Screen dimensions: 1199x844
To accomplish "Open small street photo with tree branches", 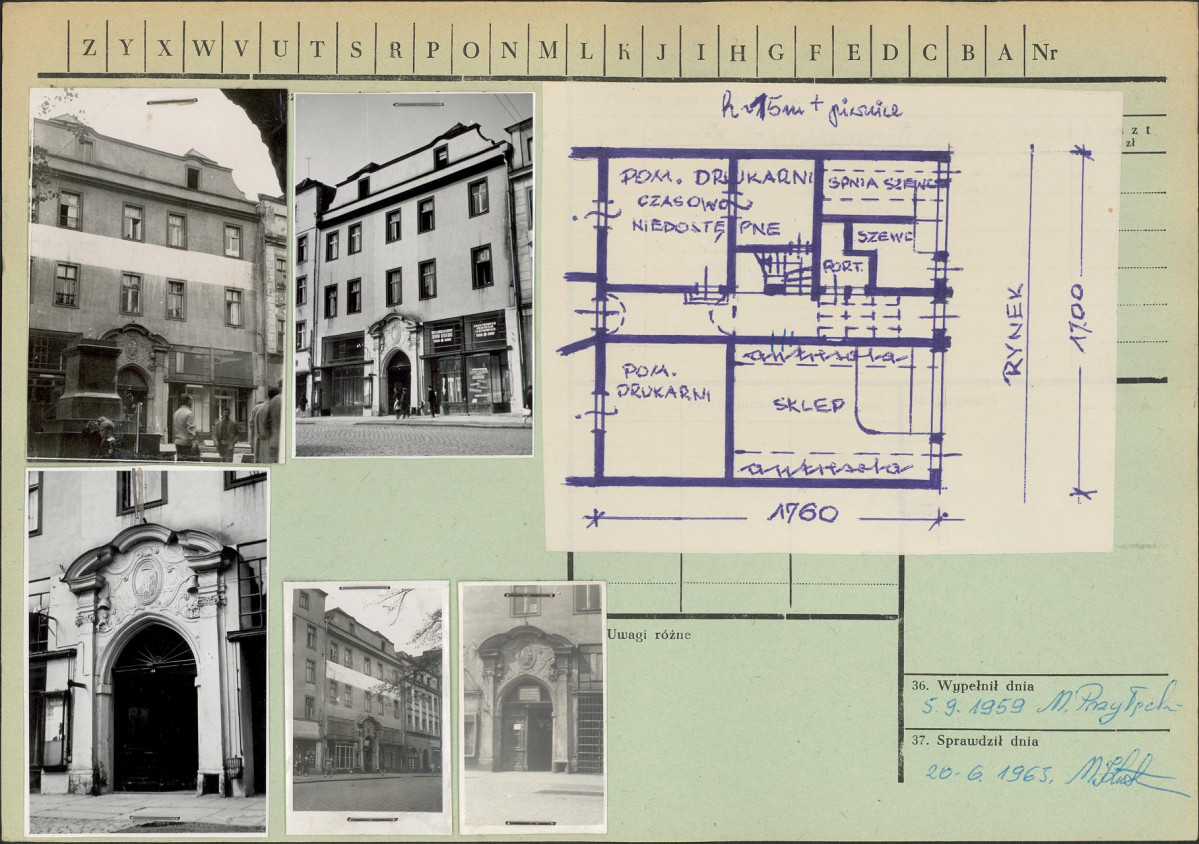I will coord(367,707).
